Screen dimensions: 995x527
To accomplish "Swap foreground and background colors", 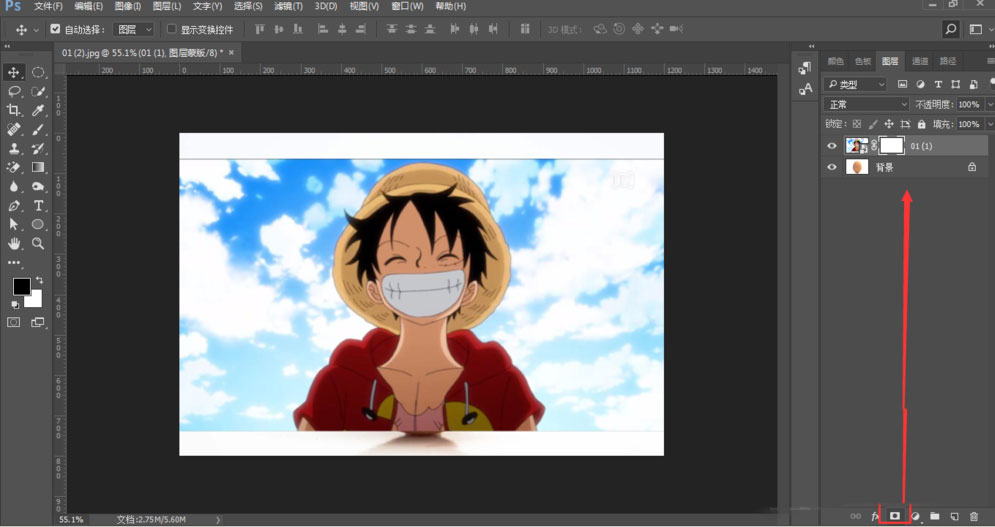I will 39,280.
